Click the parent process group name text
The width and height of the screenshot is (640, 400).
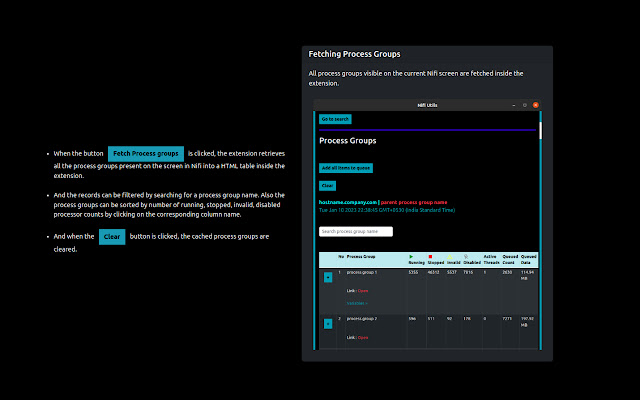tap(414, 202)
